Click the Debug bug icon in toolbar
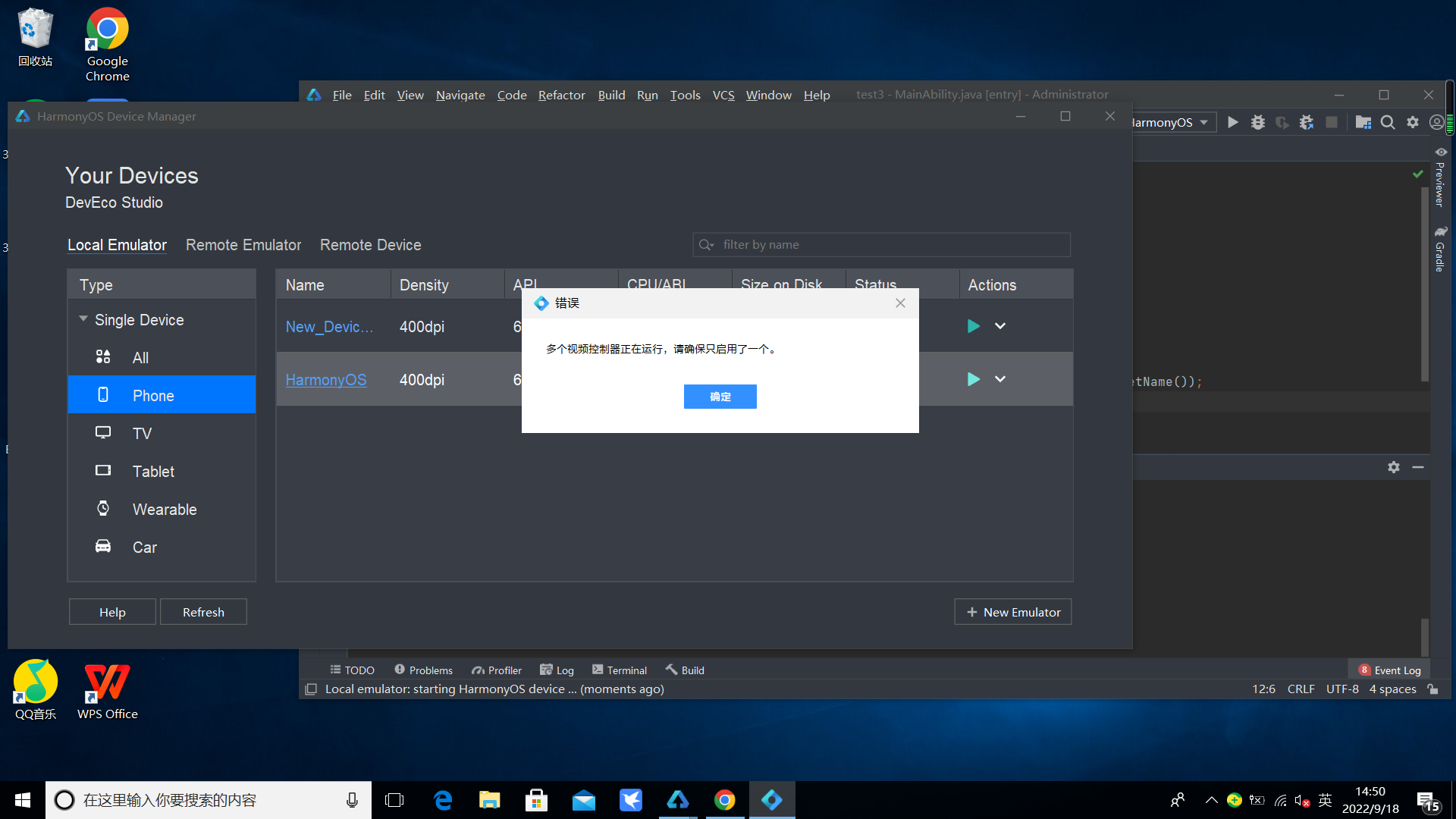Screen dimensions: 1456x819 pos(1258,122)
